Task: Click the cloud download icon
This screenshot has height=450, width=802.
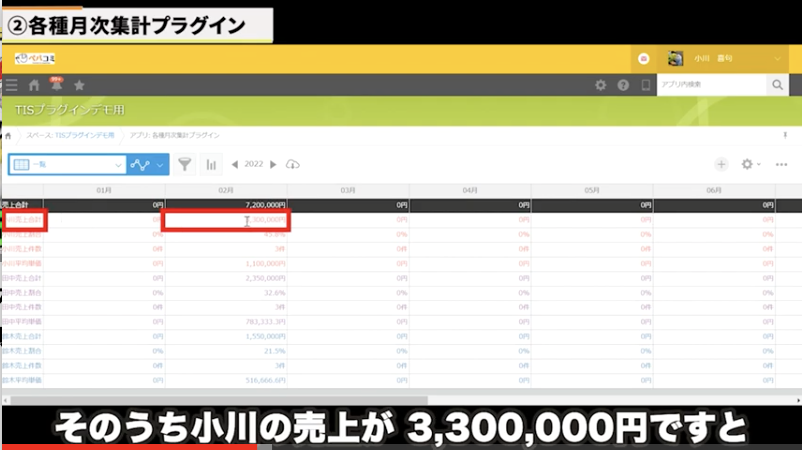Action: (293, 164)
